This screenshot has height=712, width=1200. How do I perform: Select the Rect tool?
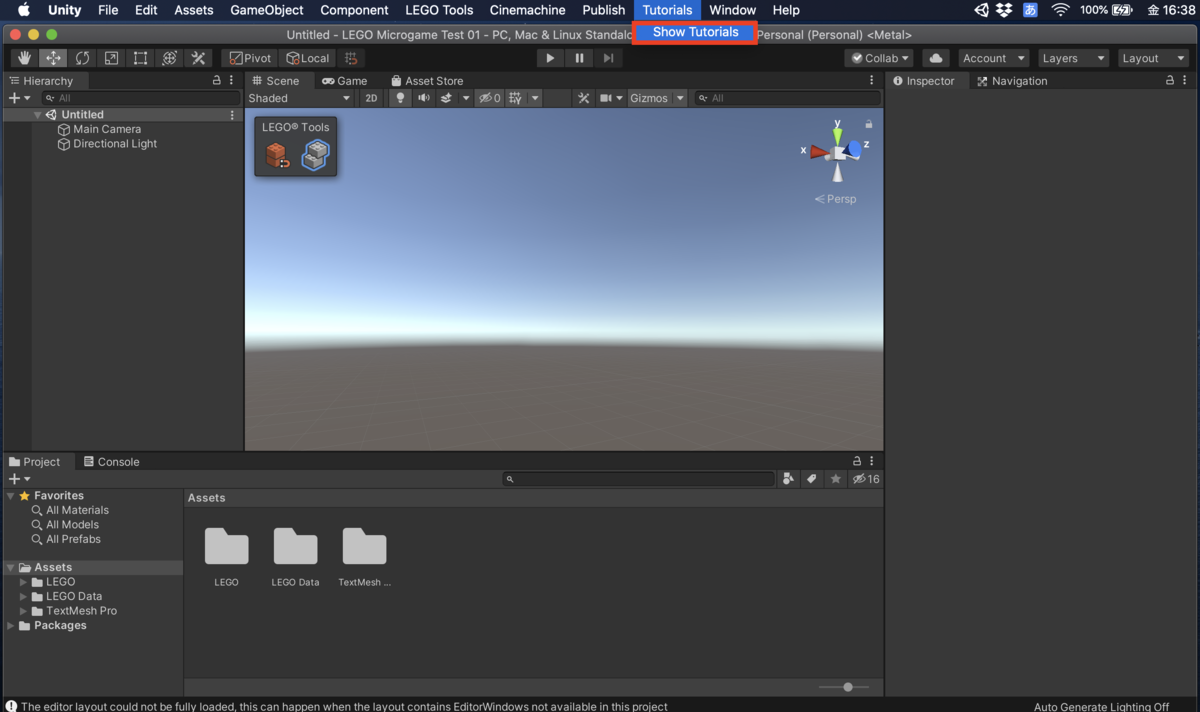(x=140, y=58)
